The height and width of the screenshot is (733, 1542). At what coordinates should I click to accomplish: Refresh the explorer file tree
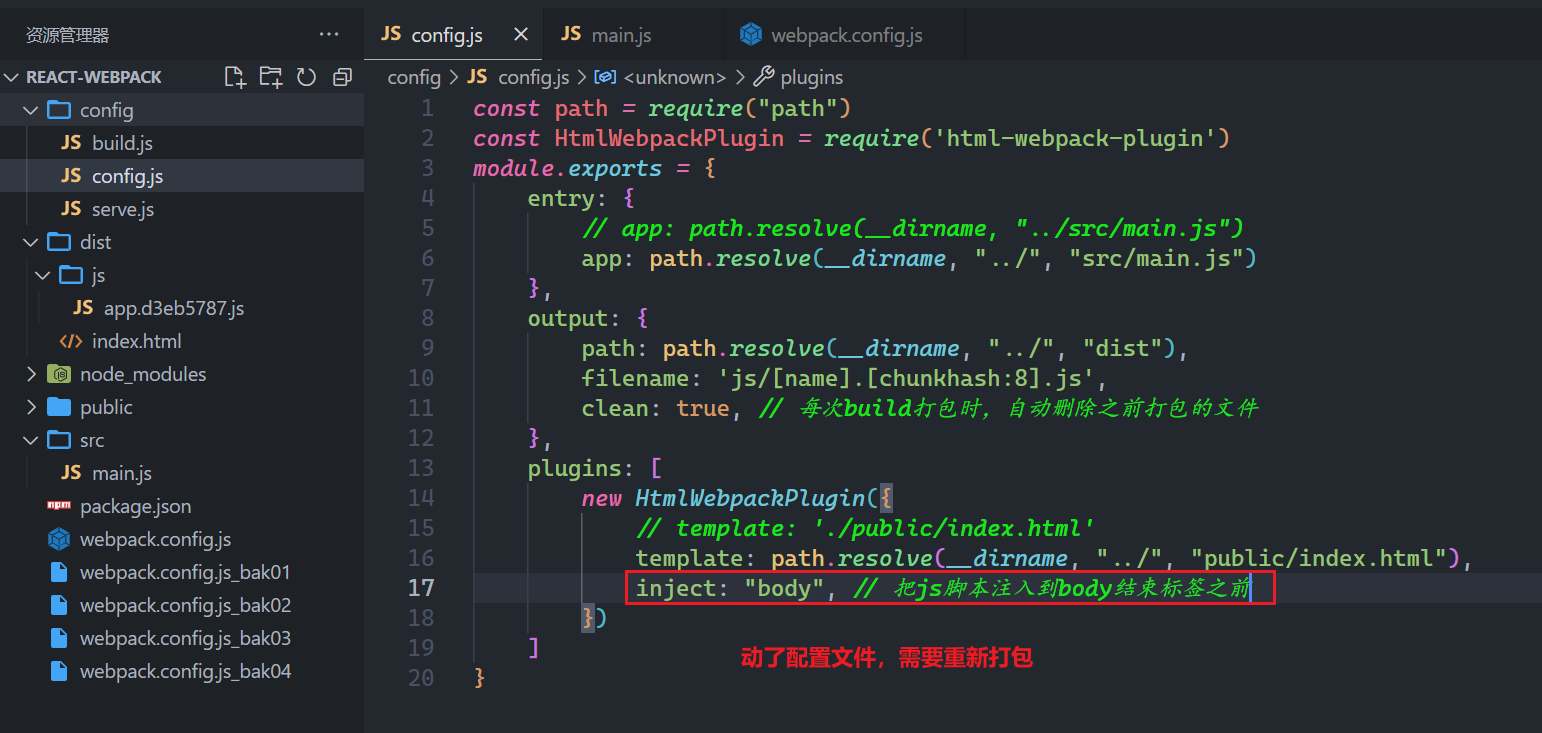coord(307,77)
